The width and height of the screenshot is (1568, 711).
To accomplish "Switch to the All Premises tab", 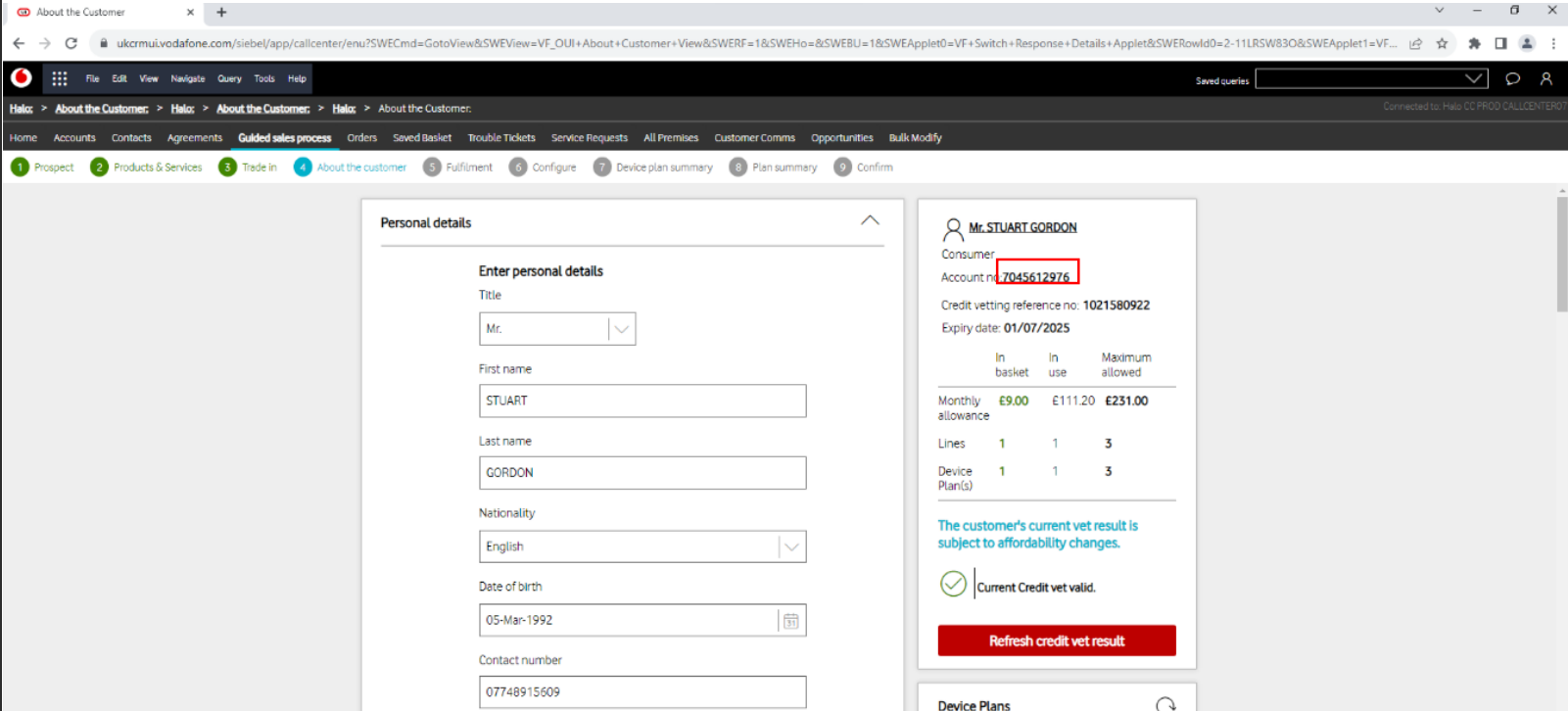I will tap(671, 138).
